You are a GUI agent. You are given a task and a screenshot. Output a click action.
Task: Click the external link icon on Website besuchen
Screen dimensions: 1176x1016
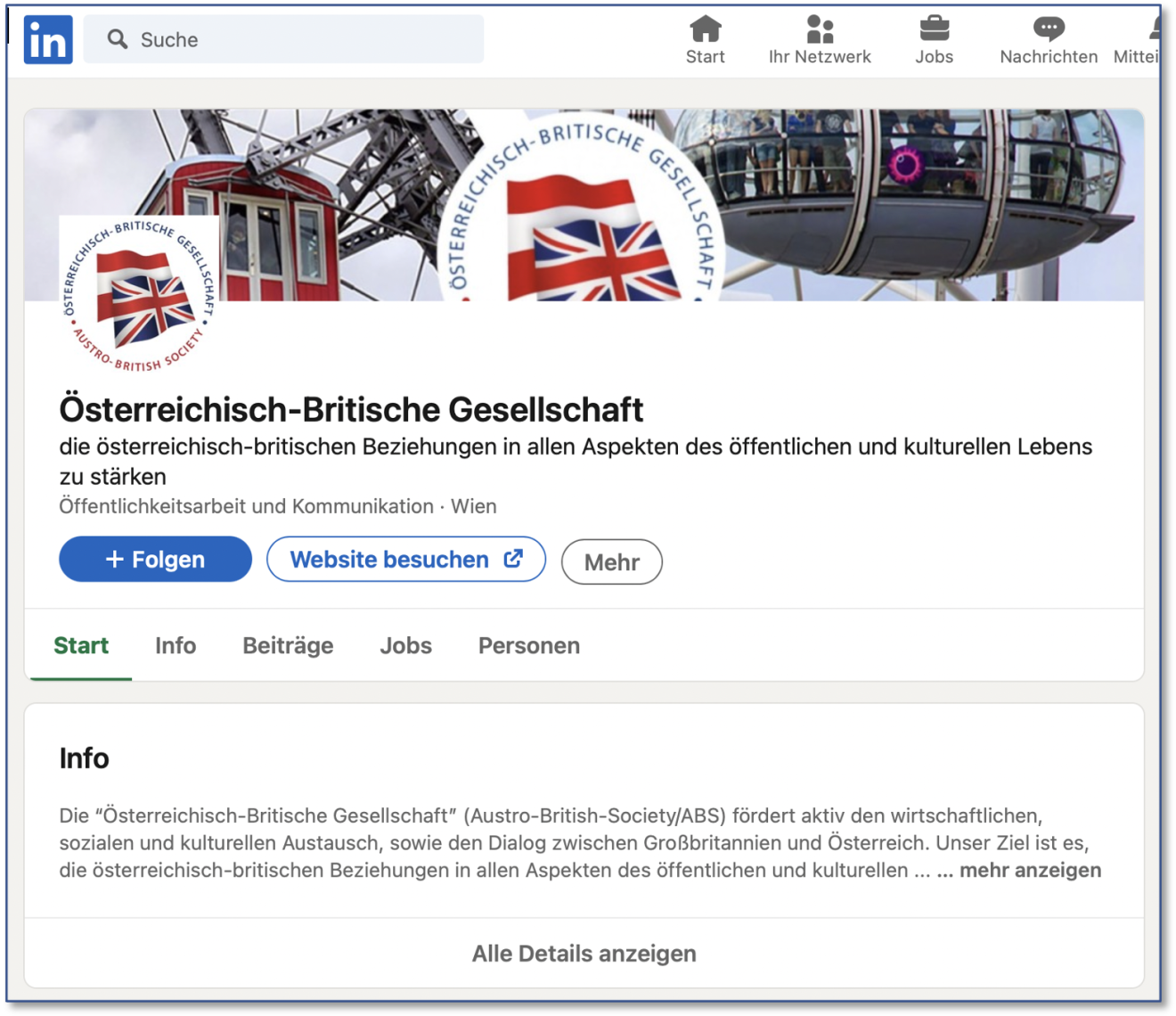coord(513,559)
